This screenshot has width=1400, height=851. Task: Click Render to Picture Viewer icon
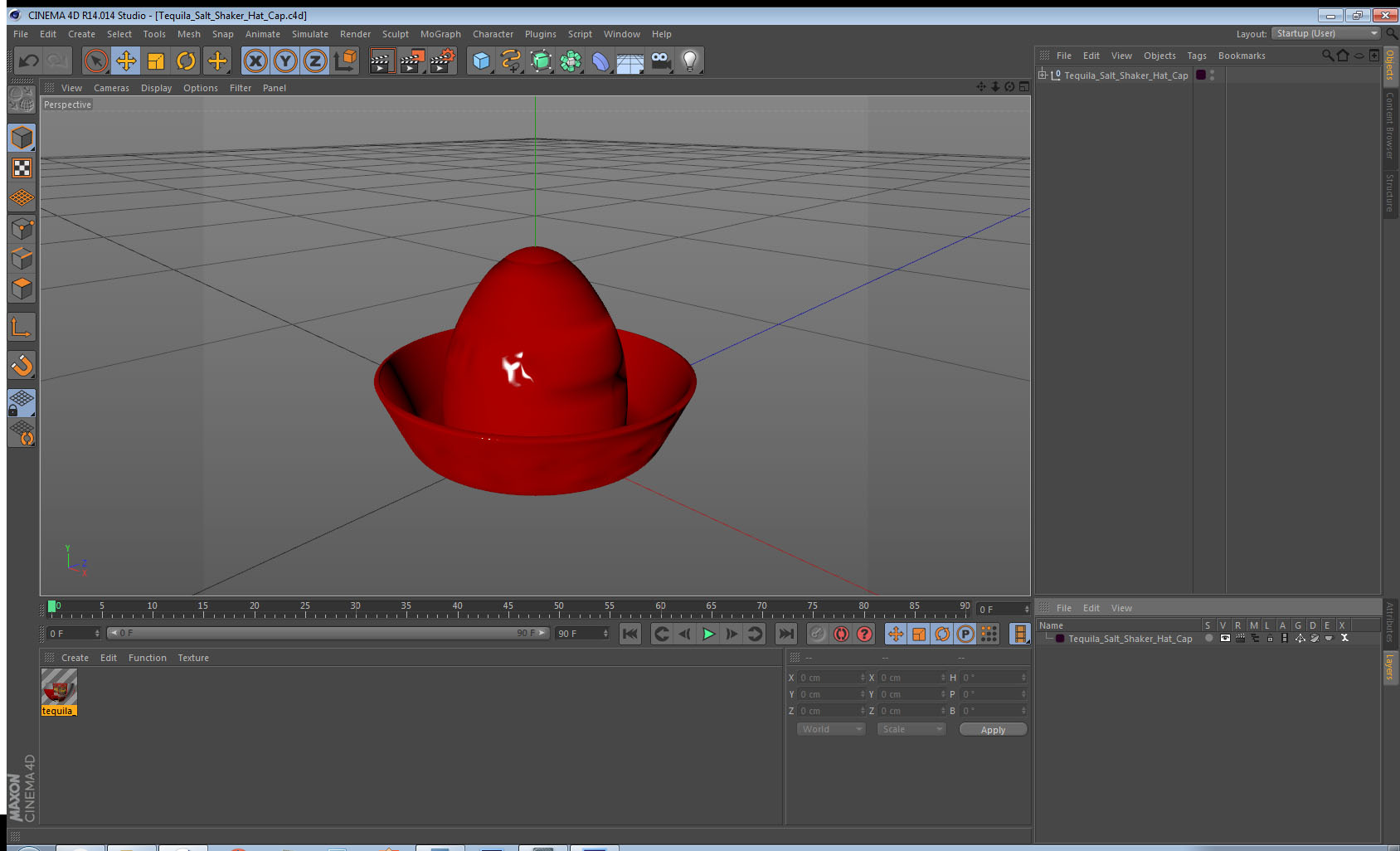pyautogui.click(x=412, y=61)
